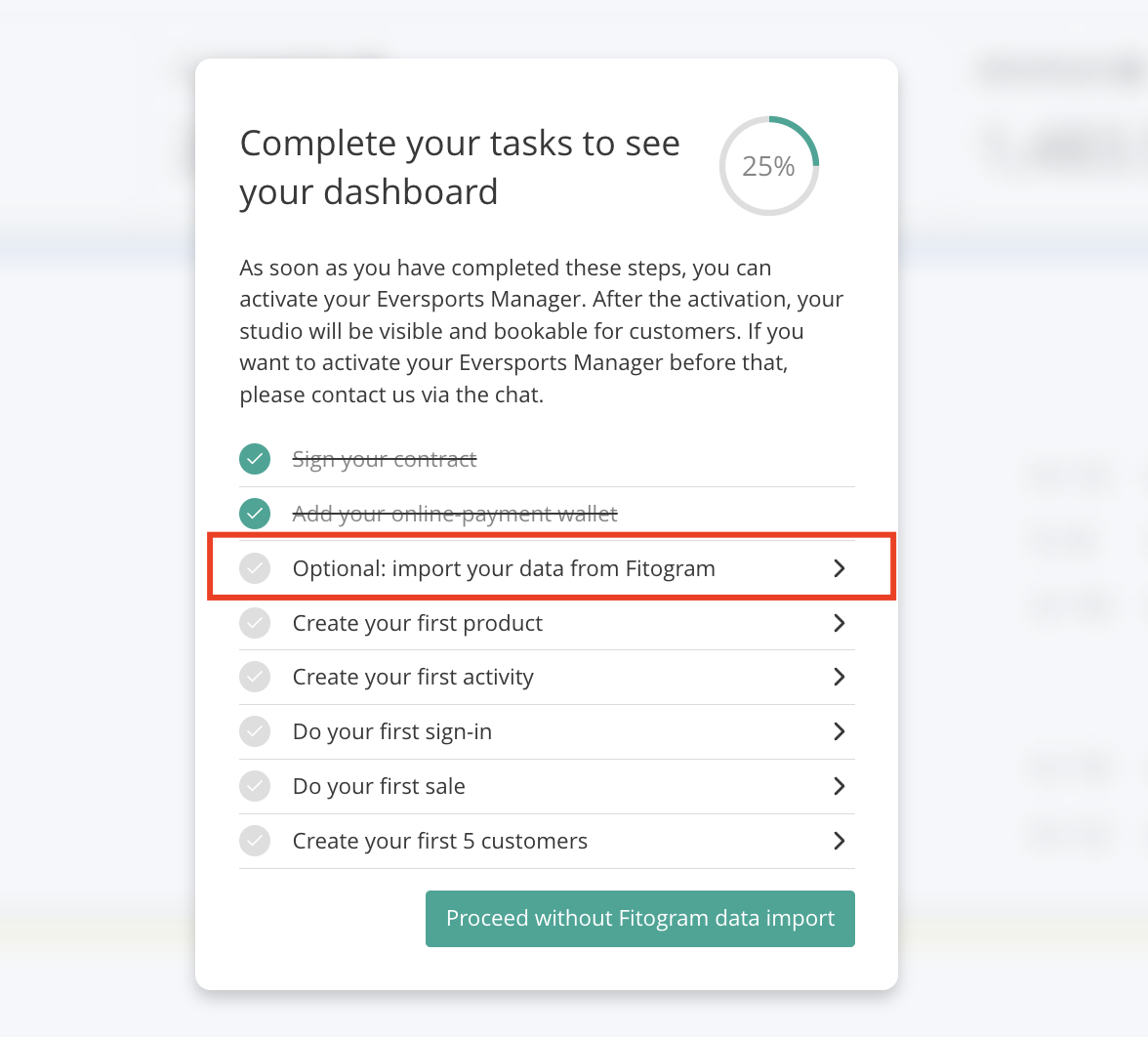Open the first sign-in arrow
1148x1037 pixels.
[x=840, y=731]
